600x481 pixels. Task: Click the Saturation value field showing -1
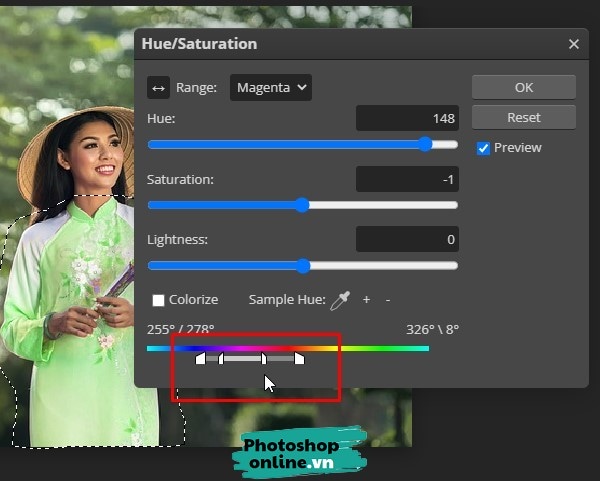point(407,179)
